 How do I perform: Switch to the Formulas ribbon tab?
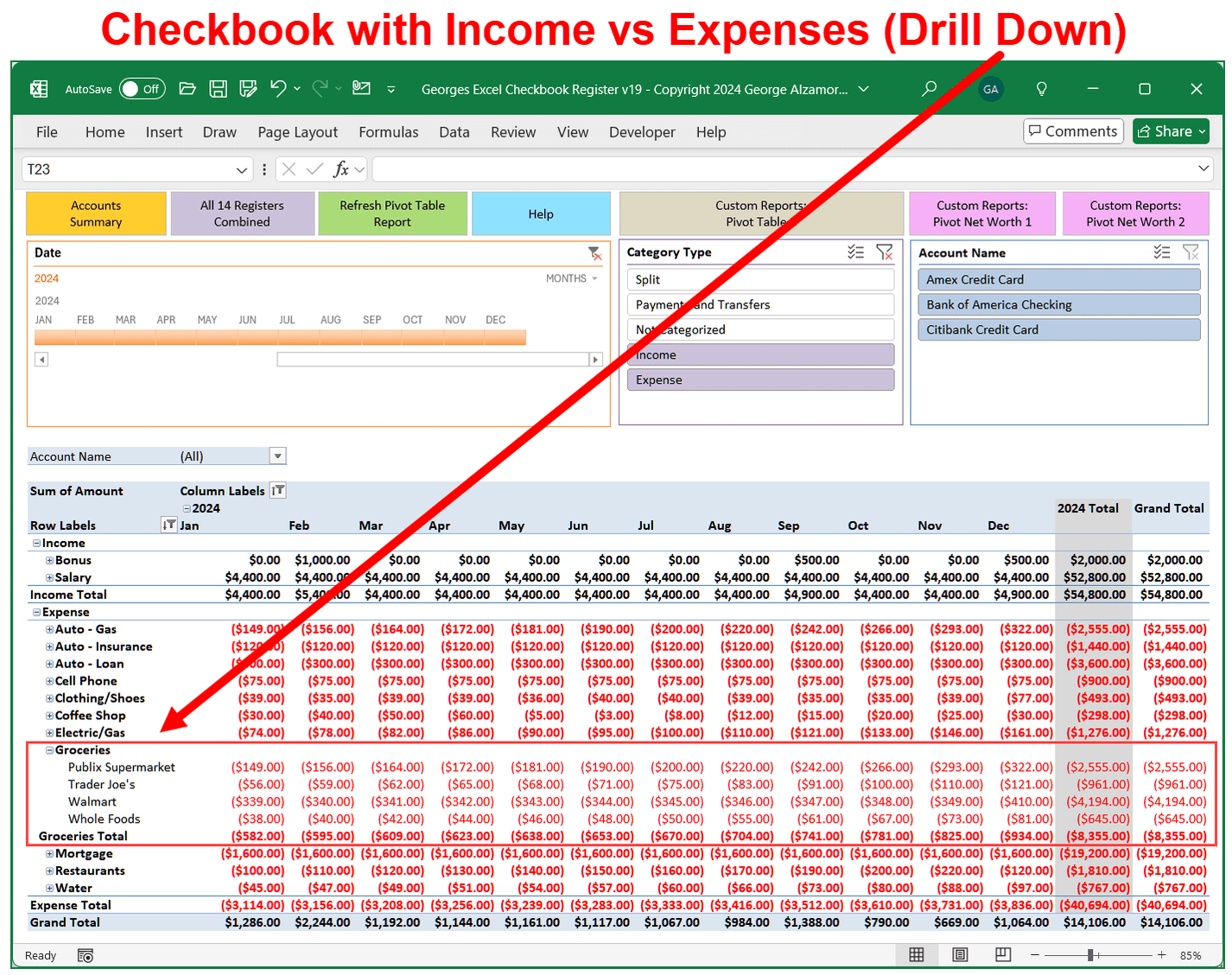(x=388, y=131)
